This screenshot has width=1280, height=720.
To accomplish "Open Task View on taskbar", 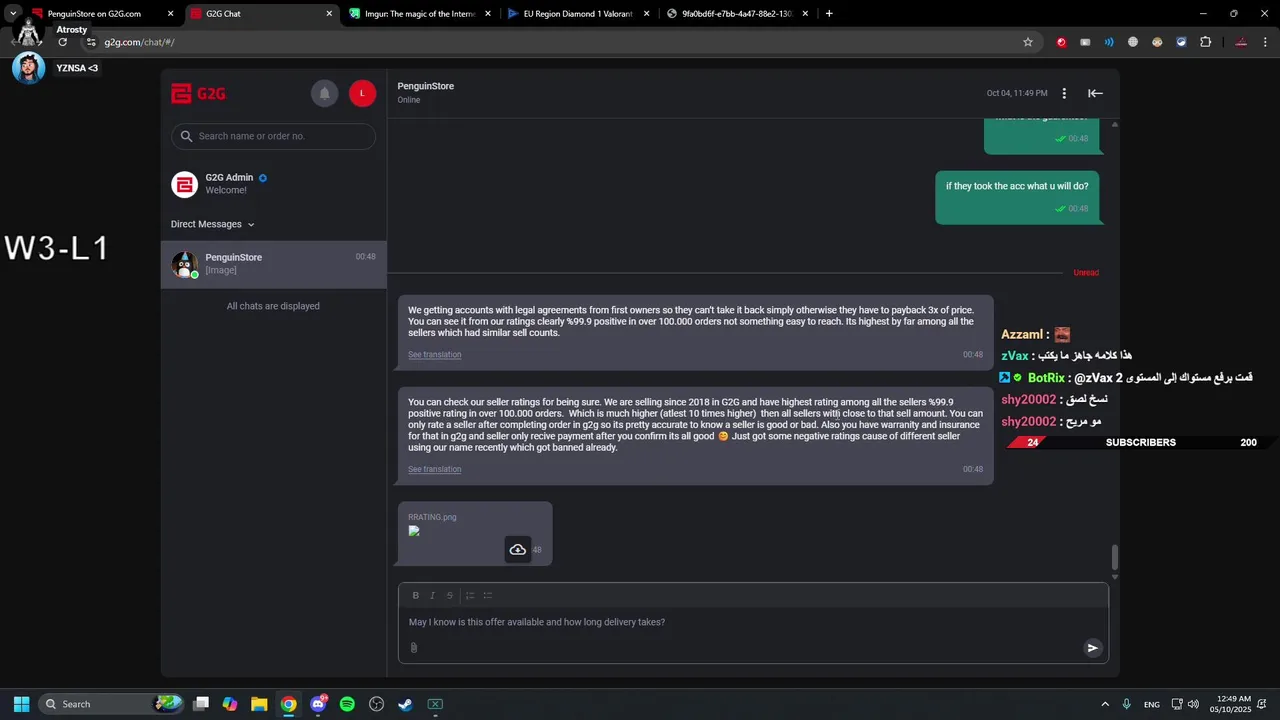I will coord(201,704).
